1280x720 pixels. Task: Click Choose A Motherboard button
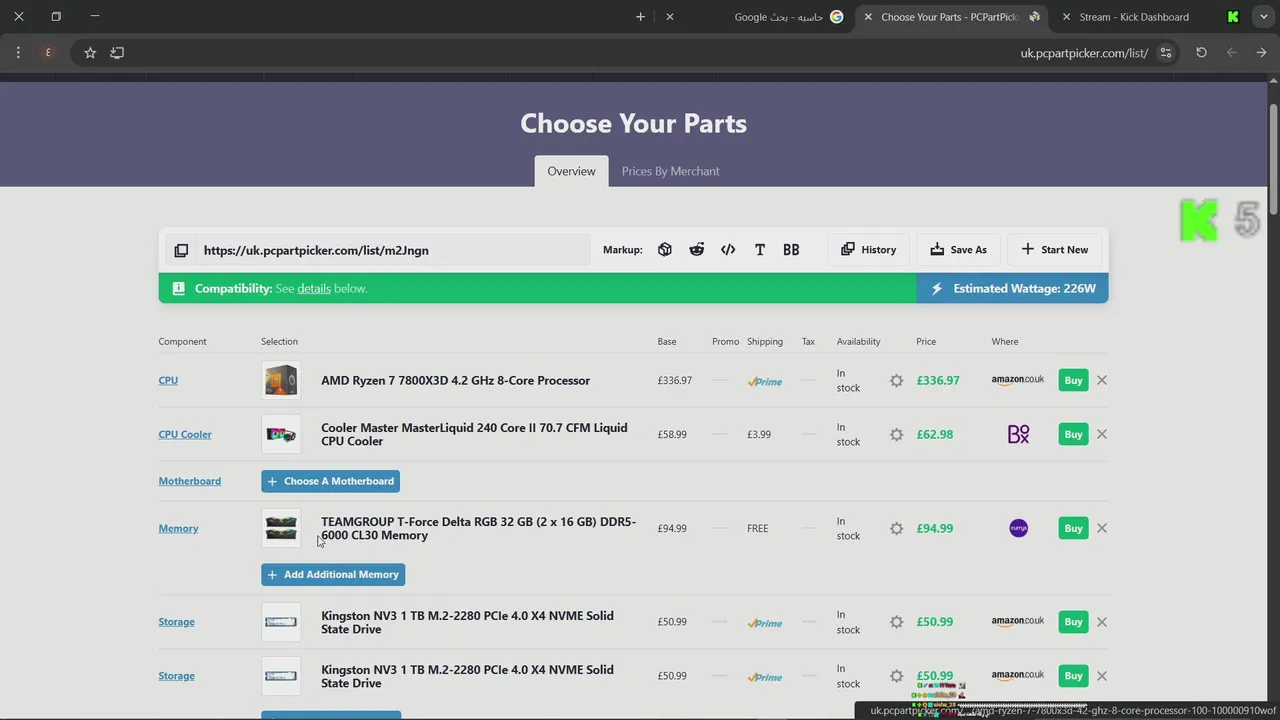(330, 481)
